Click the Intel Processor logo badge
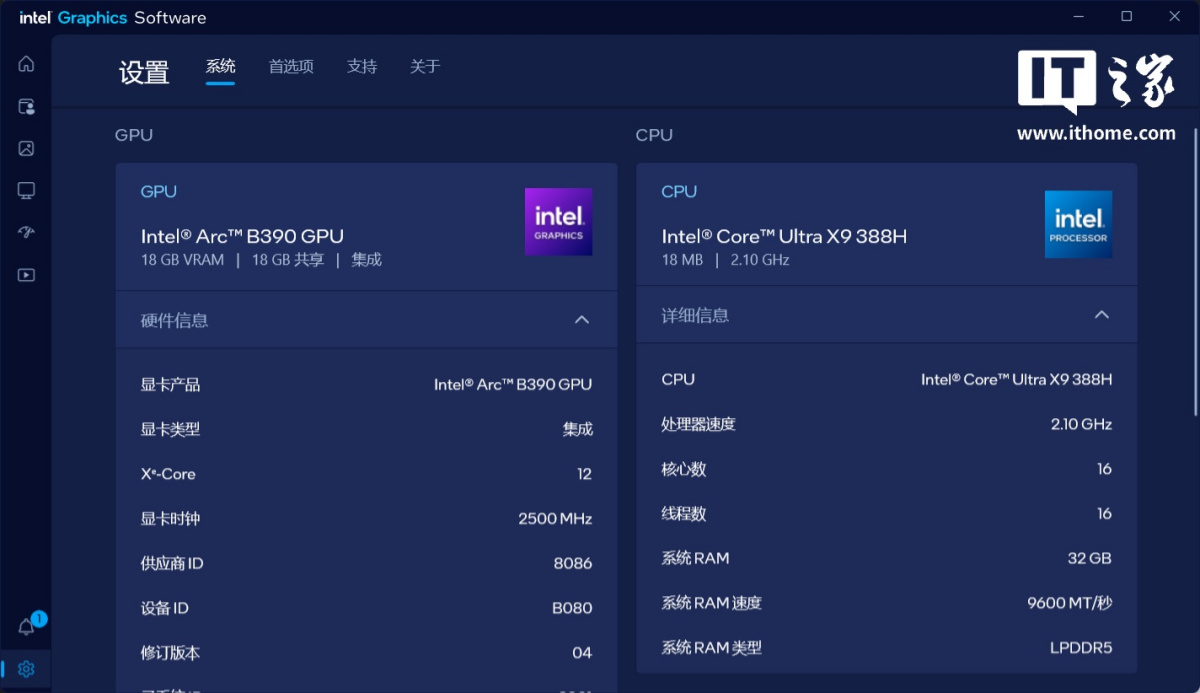 point(1078,224)
